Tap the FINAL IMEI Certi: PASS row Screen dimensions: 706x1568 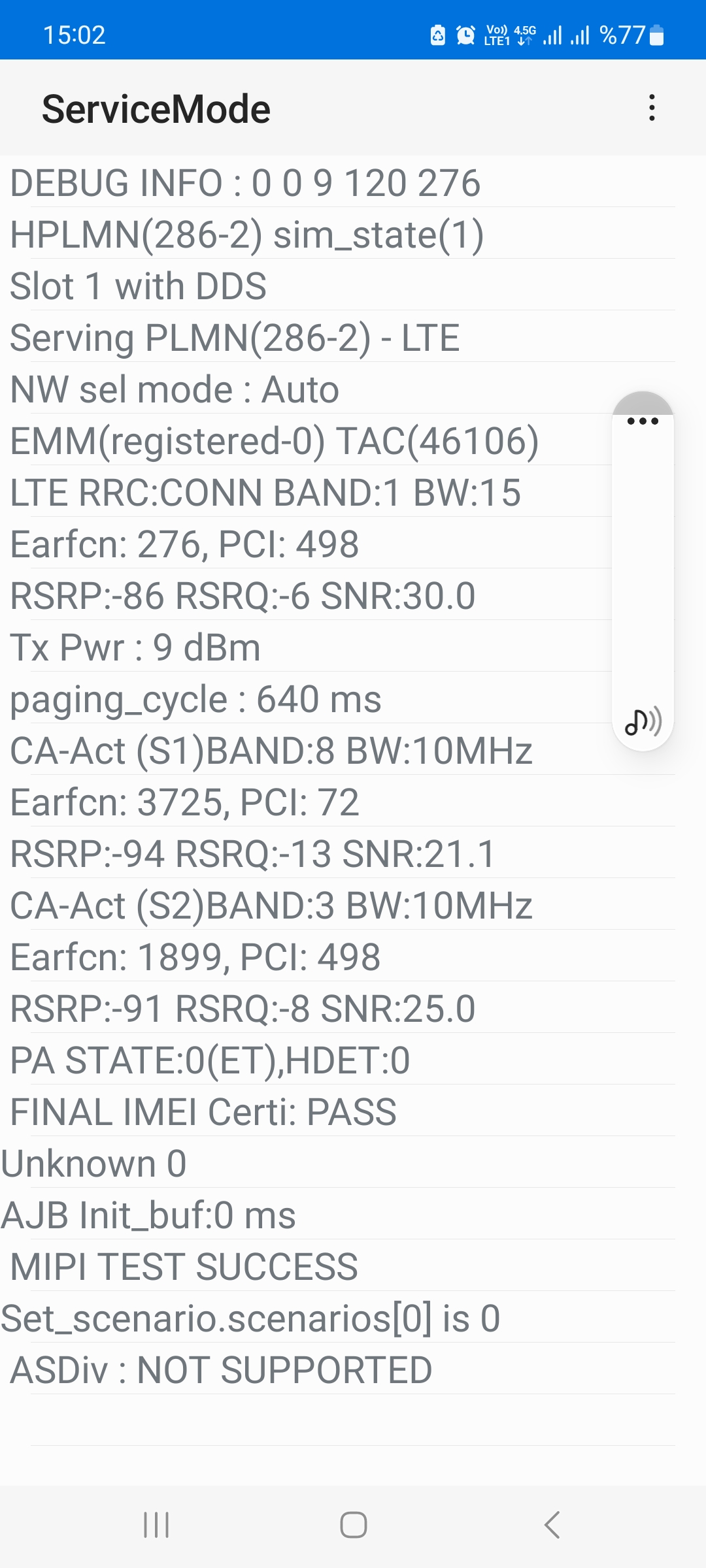click(337, 1111)
